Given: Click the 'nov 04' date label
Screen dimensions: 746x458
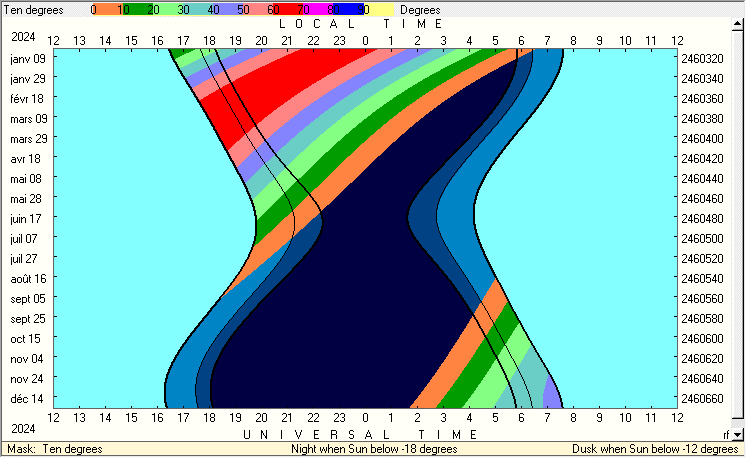Looking at the screenshot, I should click(27, 359).
